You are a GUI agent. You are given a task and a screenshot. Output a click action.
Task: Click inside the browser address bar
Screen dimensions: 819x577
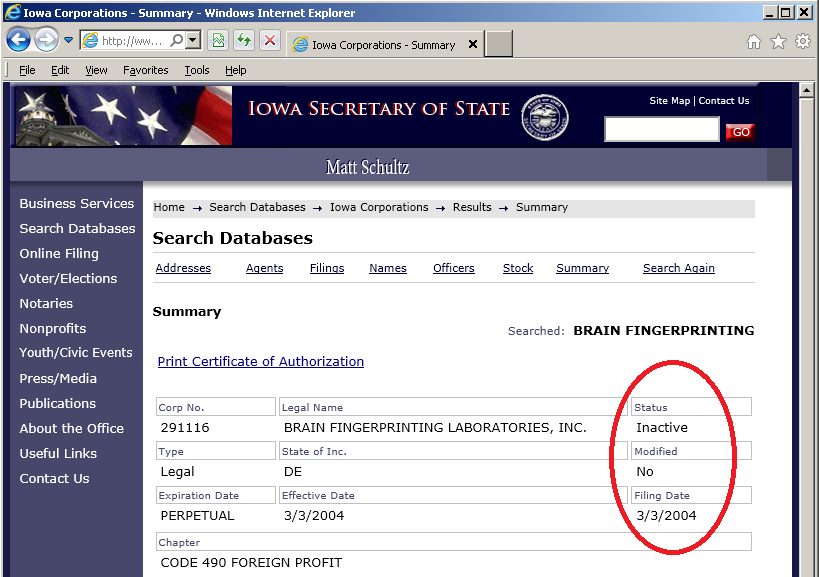(x=133, y=40)
